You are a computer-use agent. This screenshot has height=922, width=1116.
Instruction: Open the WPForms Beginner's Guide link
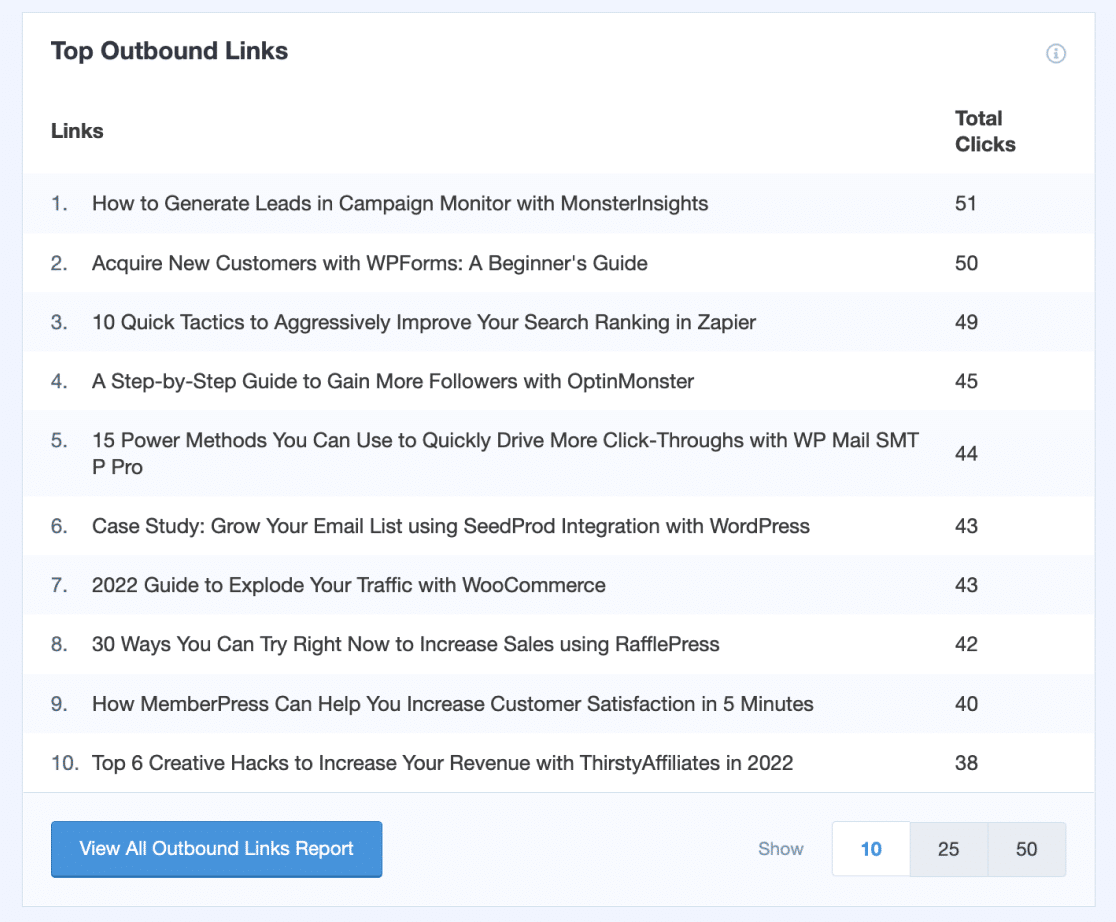tap(370, 264)
